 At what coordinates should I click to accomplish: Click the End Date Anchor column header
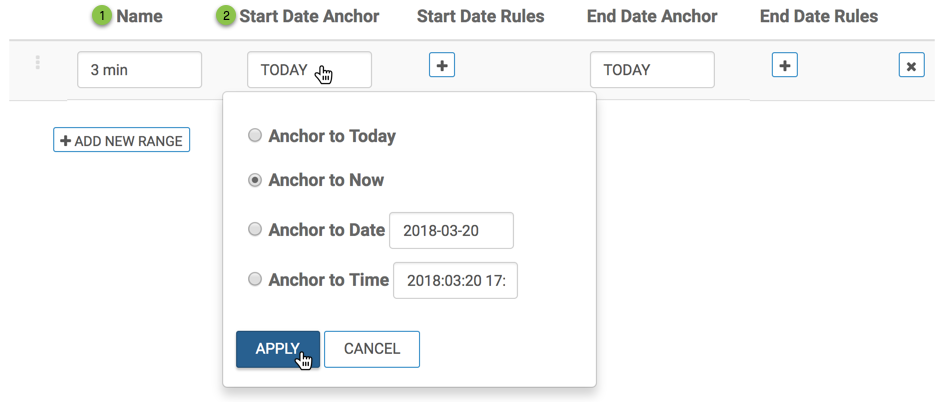[652, 16]
